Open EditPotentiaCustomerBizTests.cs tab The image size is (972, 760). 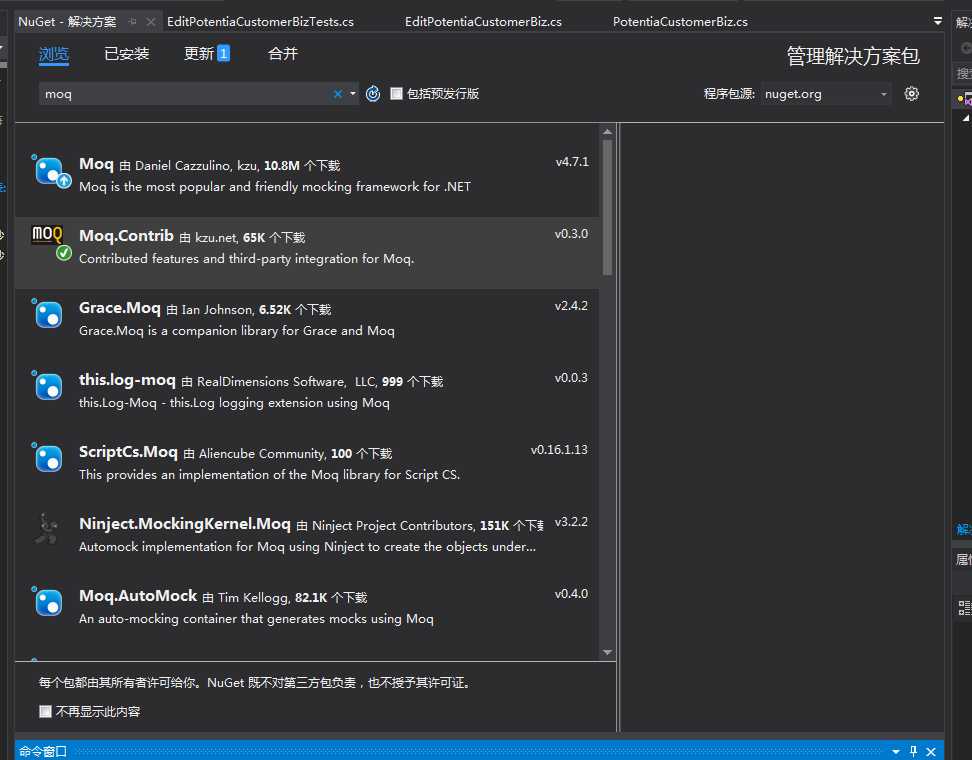(x=260, y=22)
